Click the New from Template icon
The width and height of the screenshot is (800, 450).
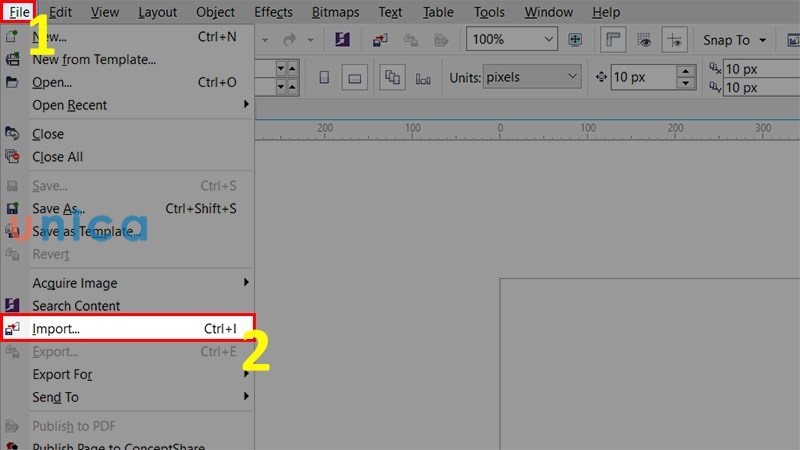click(x=12, y=59)
